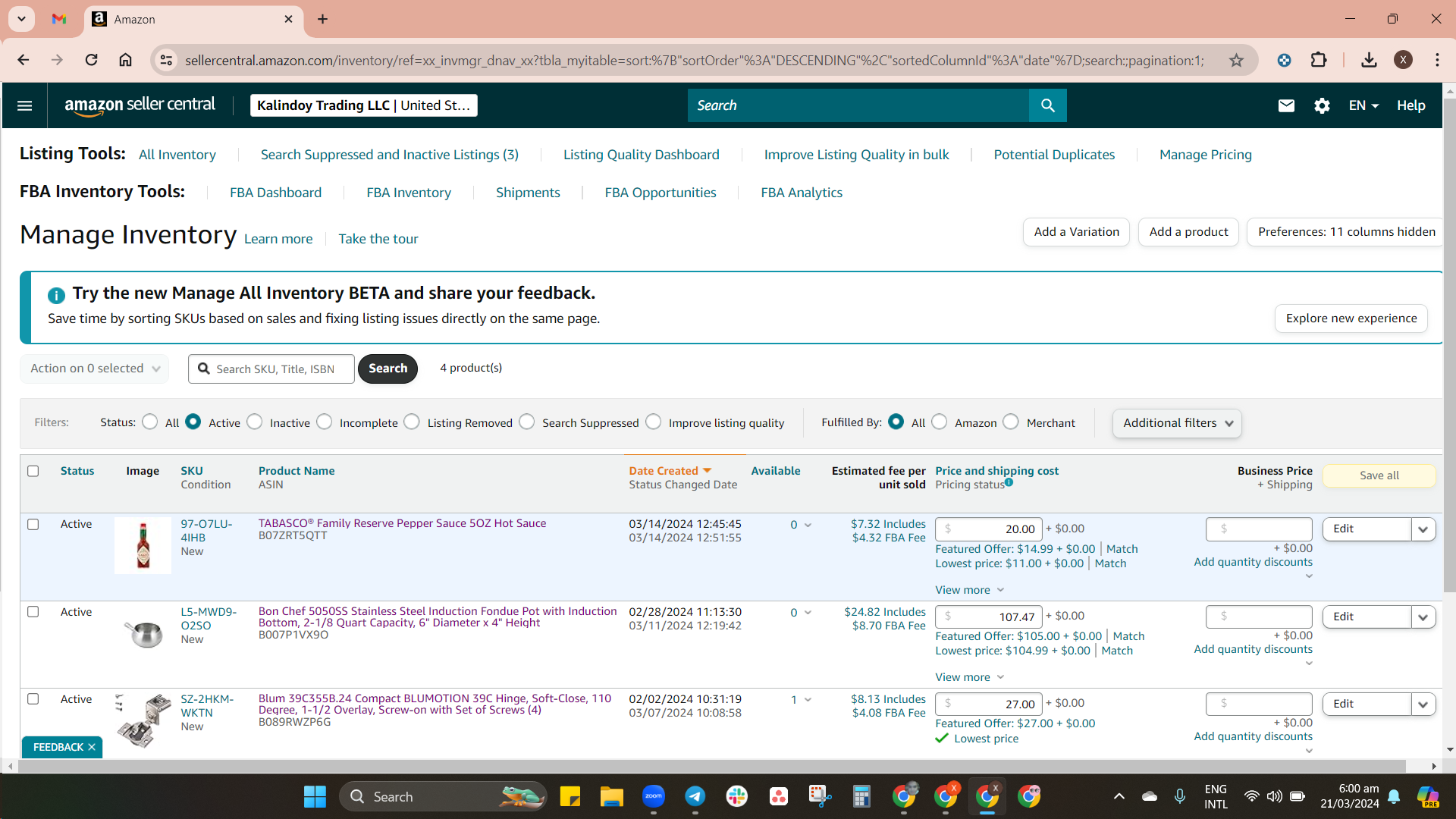Click the Amazon Seller Central logo
This screenshot has height=819, width=1456.
click(140, 105)
